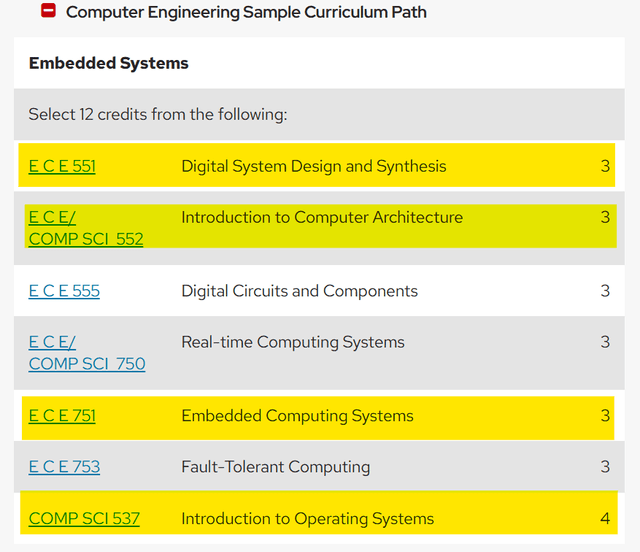Select the Real-time Computing Systems title

pyautogui.click(x=292, y=342)
